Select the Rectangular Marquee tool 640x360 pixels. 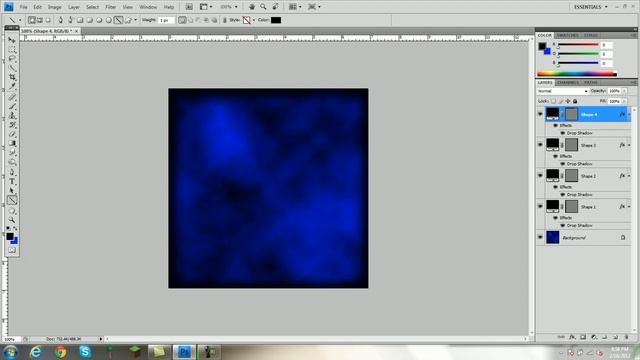tap(12, 49)
